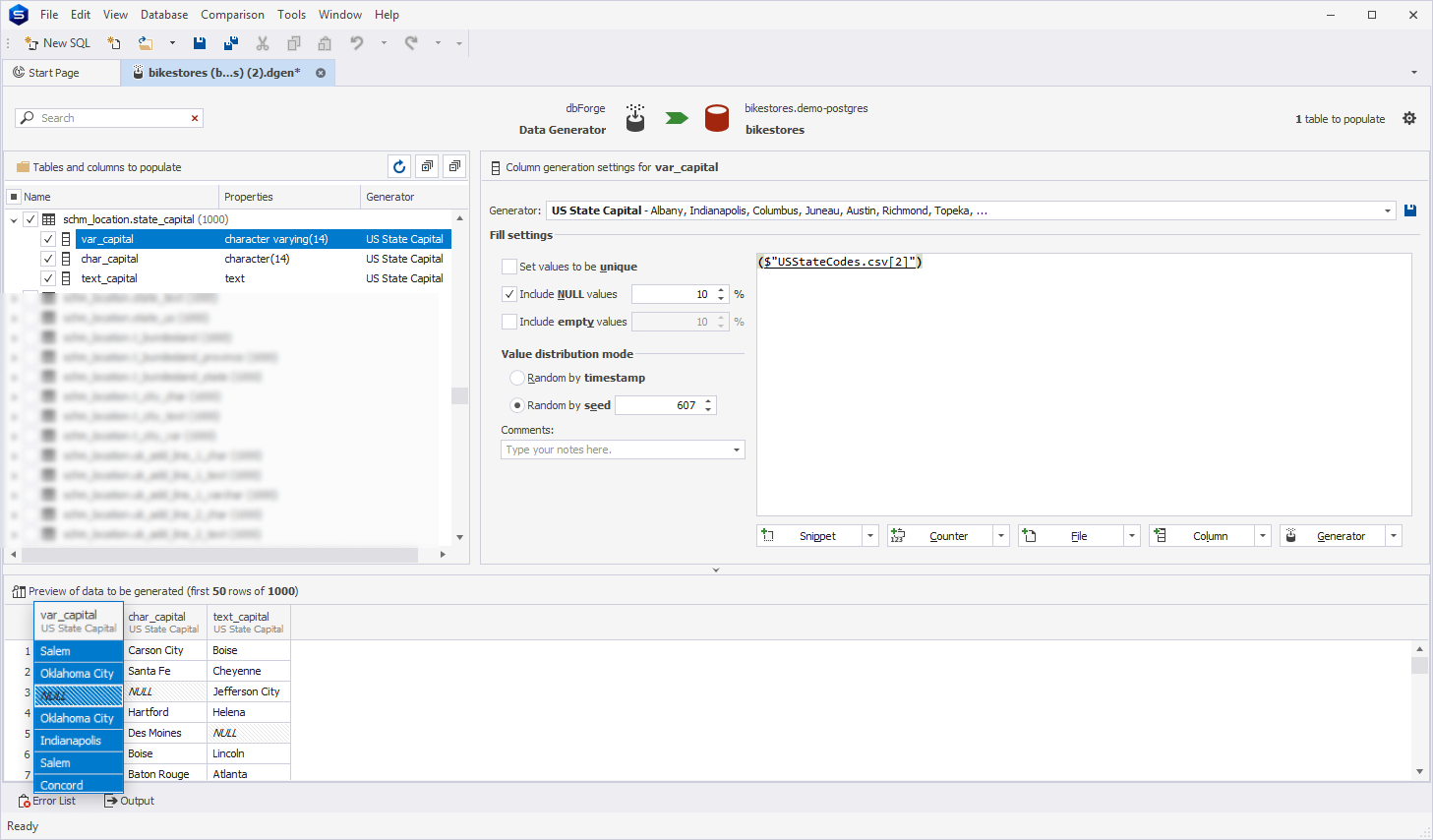Click the Paste icon in toolbar
Screen dimensions: 1433x840
(x=325, y=43)
